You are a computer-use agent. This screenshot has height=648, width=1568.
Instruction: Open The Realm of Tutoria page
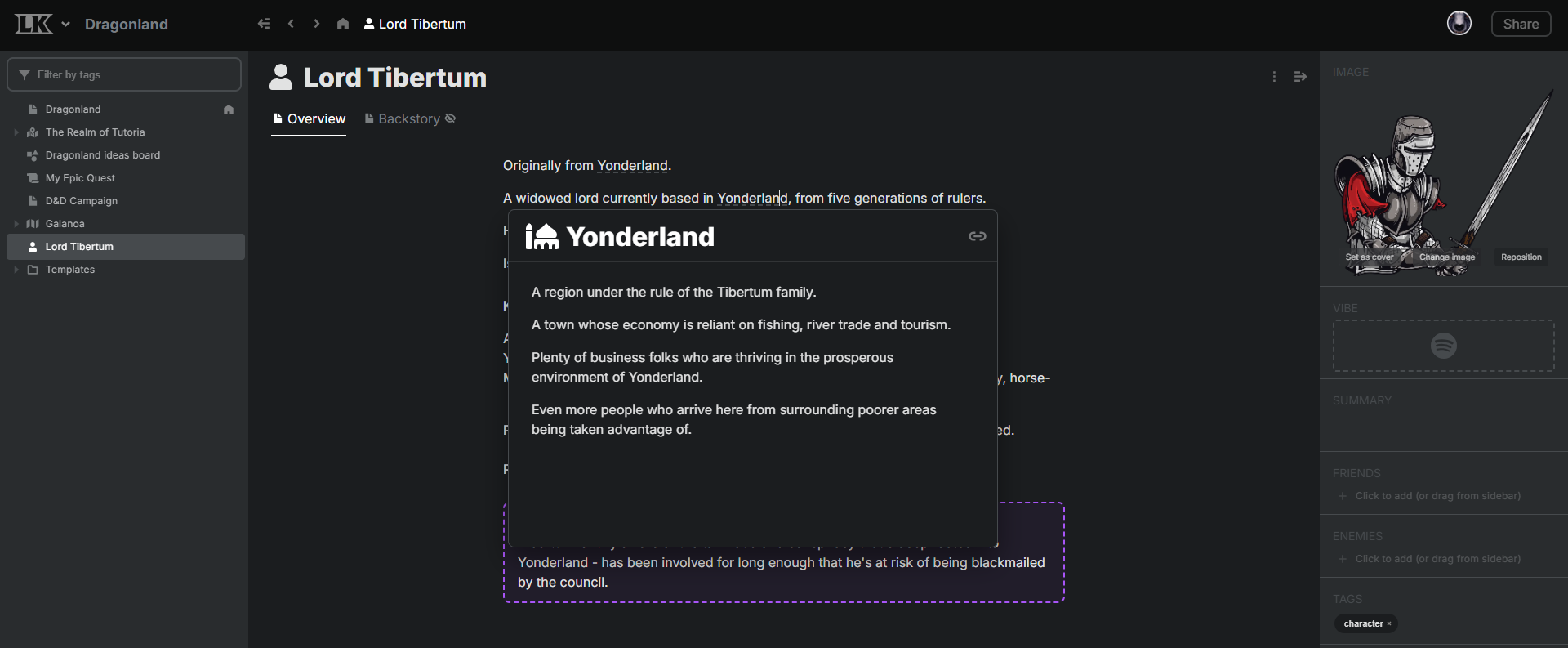click(x=95, y=132)
